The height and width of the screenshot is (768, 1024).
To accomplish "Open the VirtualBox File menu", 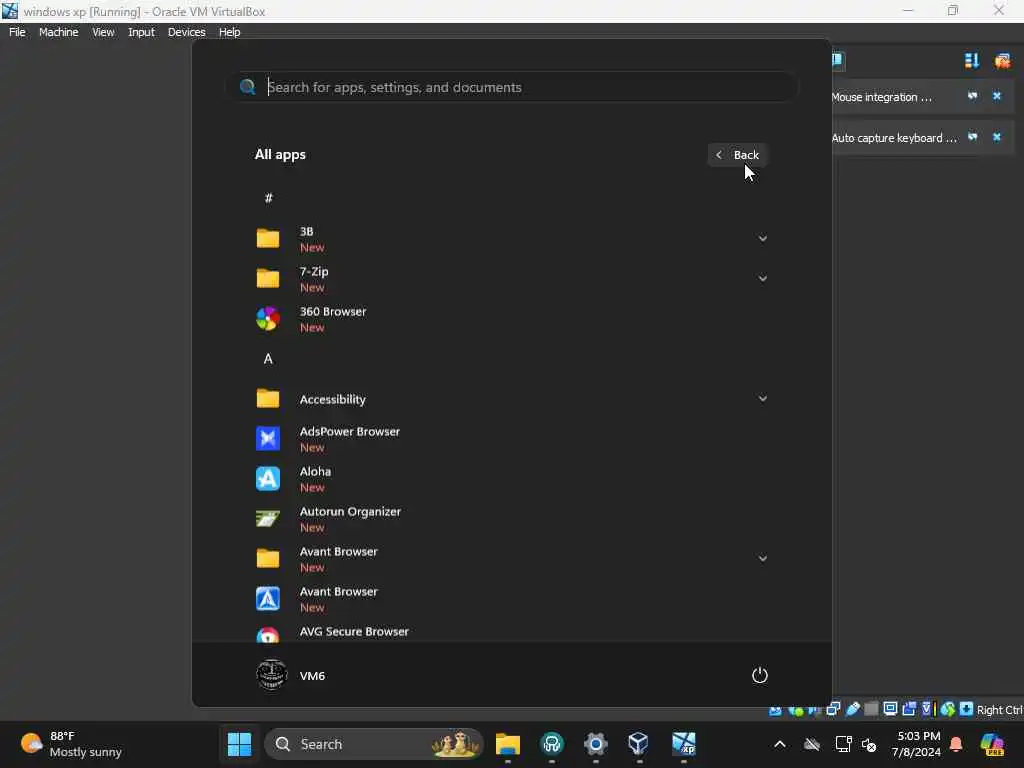I will (x=17, y=32).
